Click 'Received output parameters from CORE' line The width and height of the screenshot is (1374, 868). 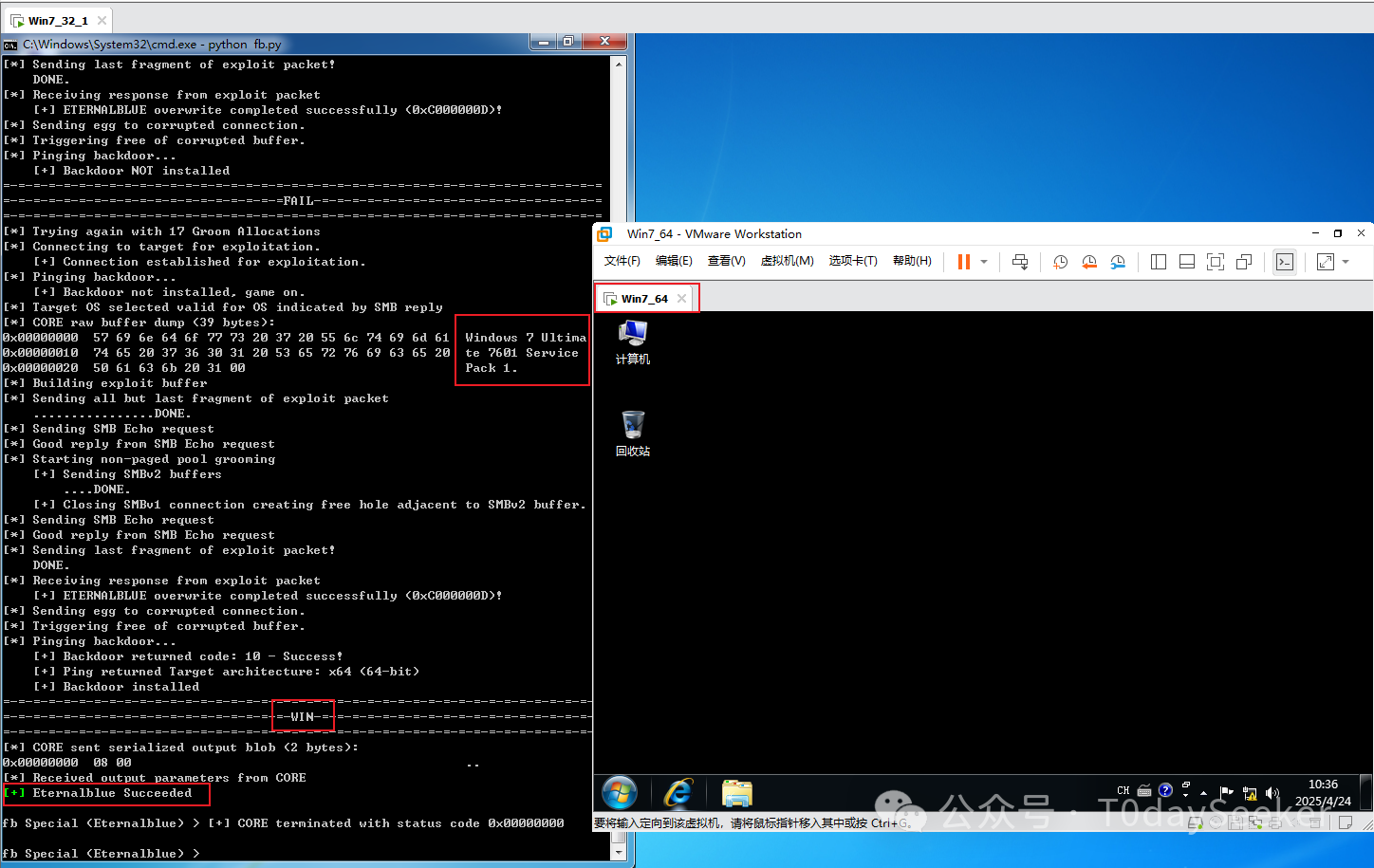point(155,778)
